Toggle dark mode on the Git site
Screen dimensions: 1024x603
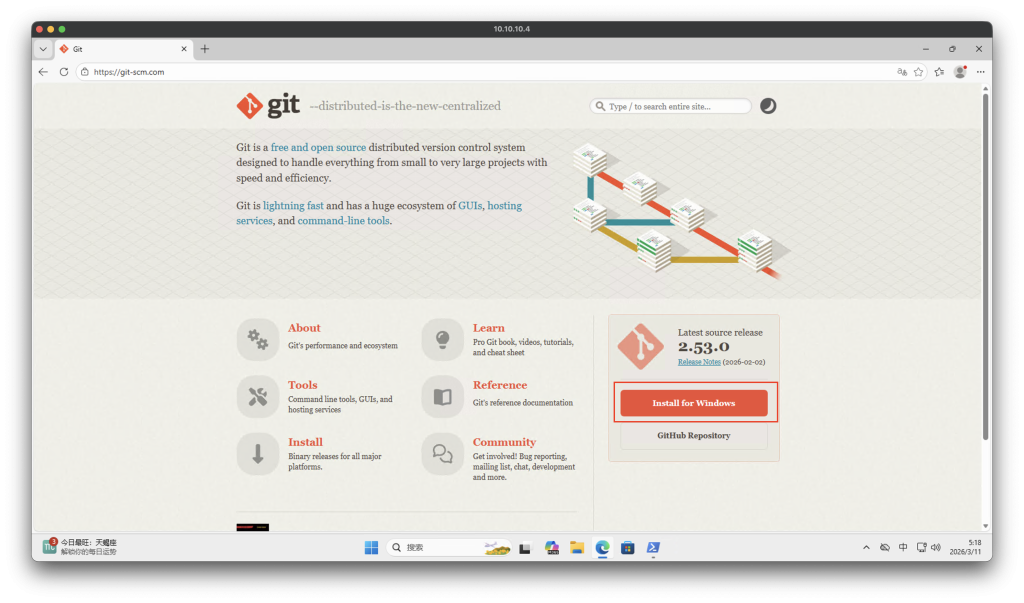click(768, 106)
